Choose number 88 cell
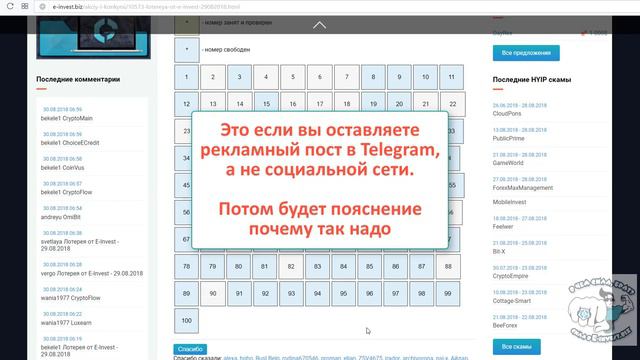This screenshot has height=360, width=640. [x=448, y=267]
